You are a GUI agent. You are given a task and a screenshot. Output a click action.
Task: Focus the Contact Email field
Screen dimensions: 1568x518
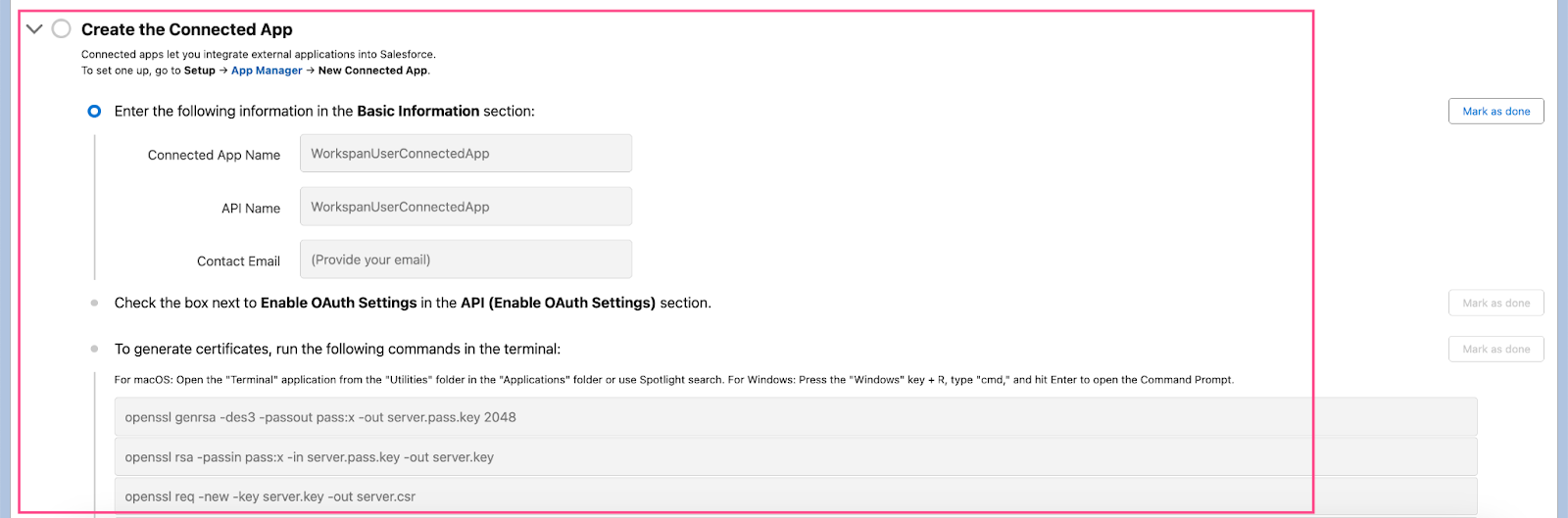(x=465, y=259)
